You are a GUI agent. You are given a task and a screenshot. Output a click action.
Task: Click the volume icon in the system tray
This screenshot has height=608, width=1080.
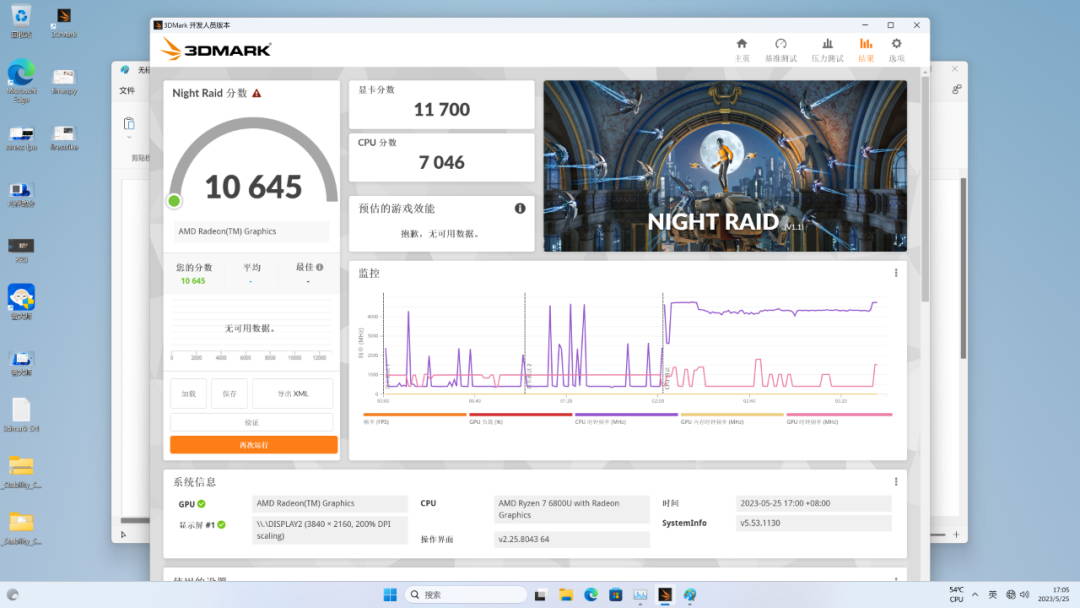pos(1025,595)
